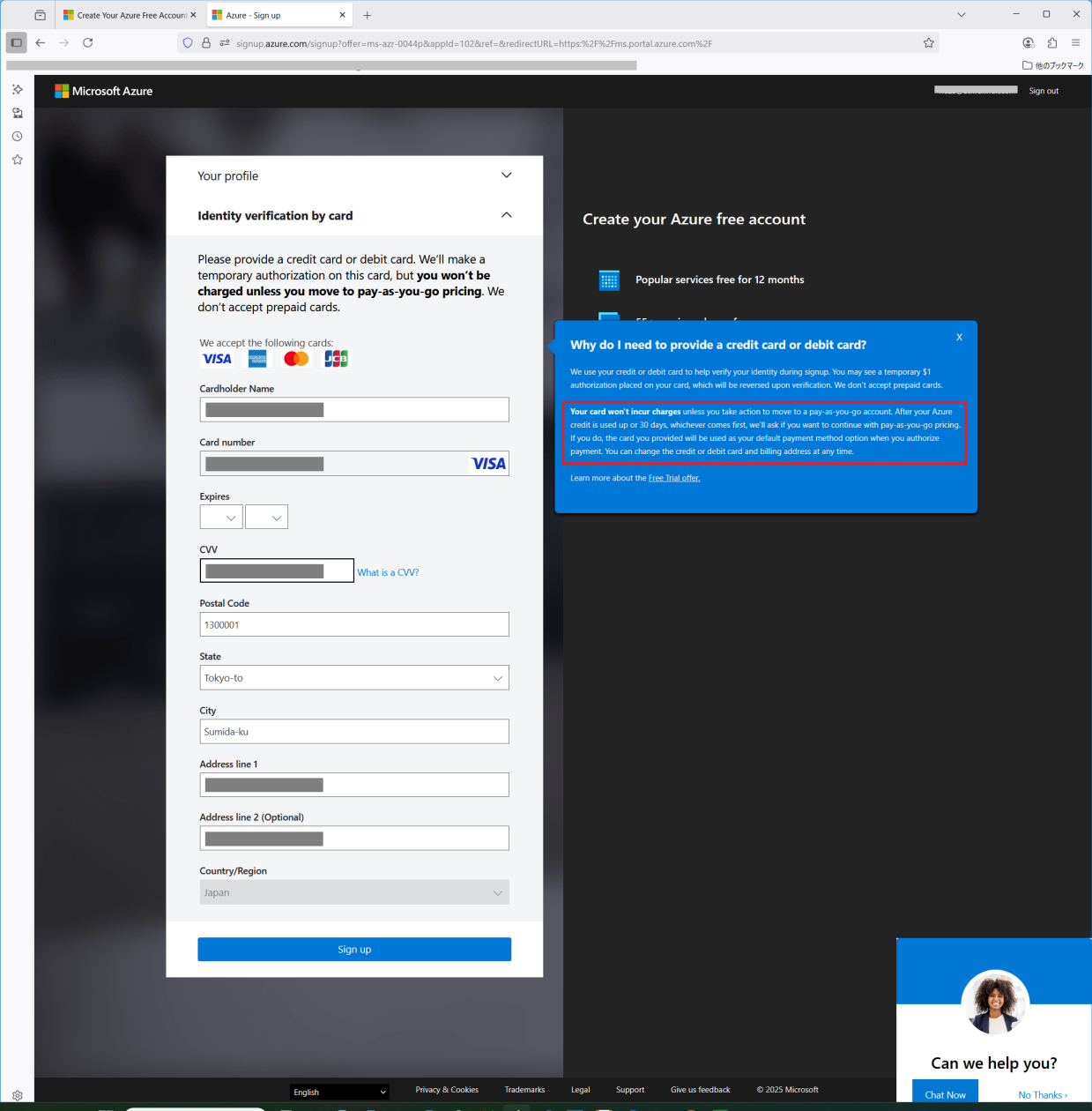Click 'Popular services free for 12 months' text
This screenshot has height=1111, width=1092.
[720, 280]
